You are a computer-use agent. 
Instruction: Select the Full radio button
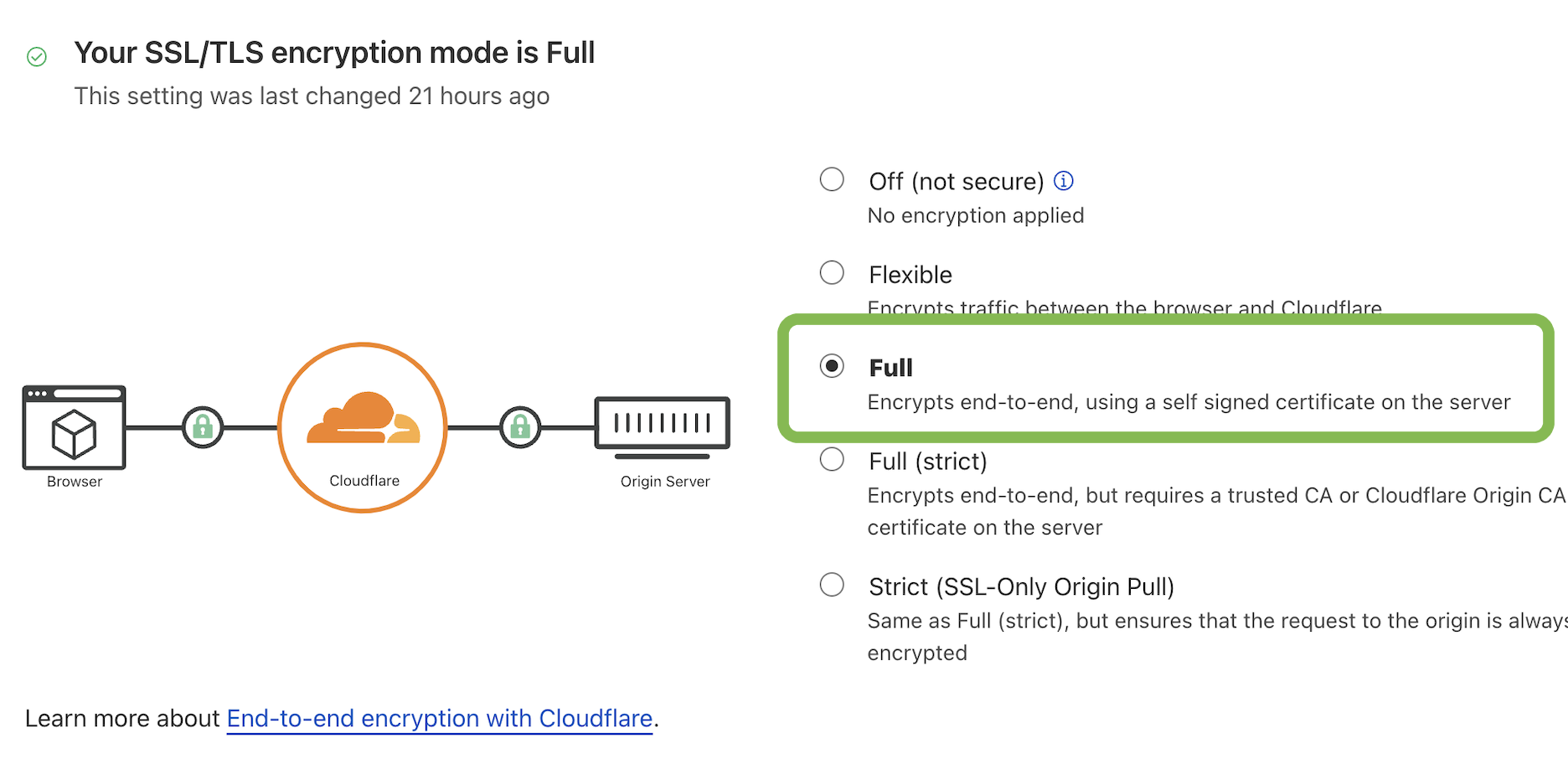(832, 366)
